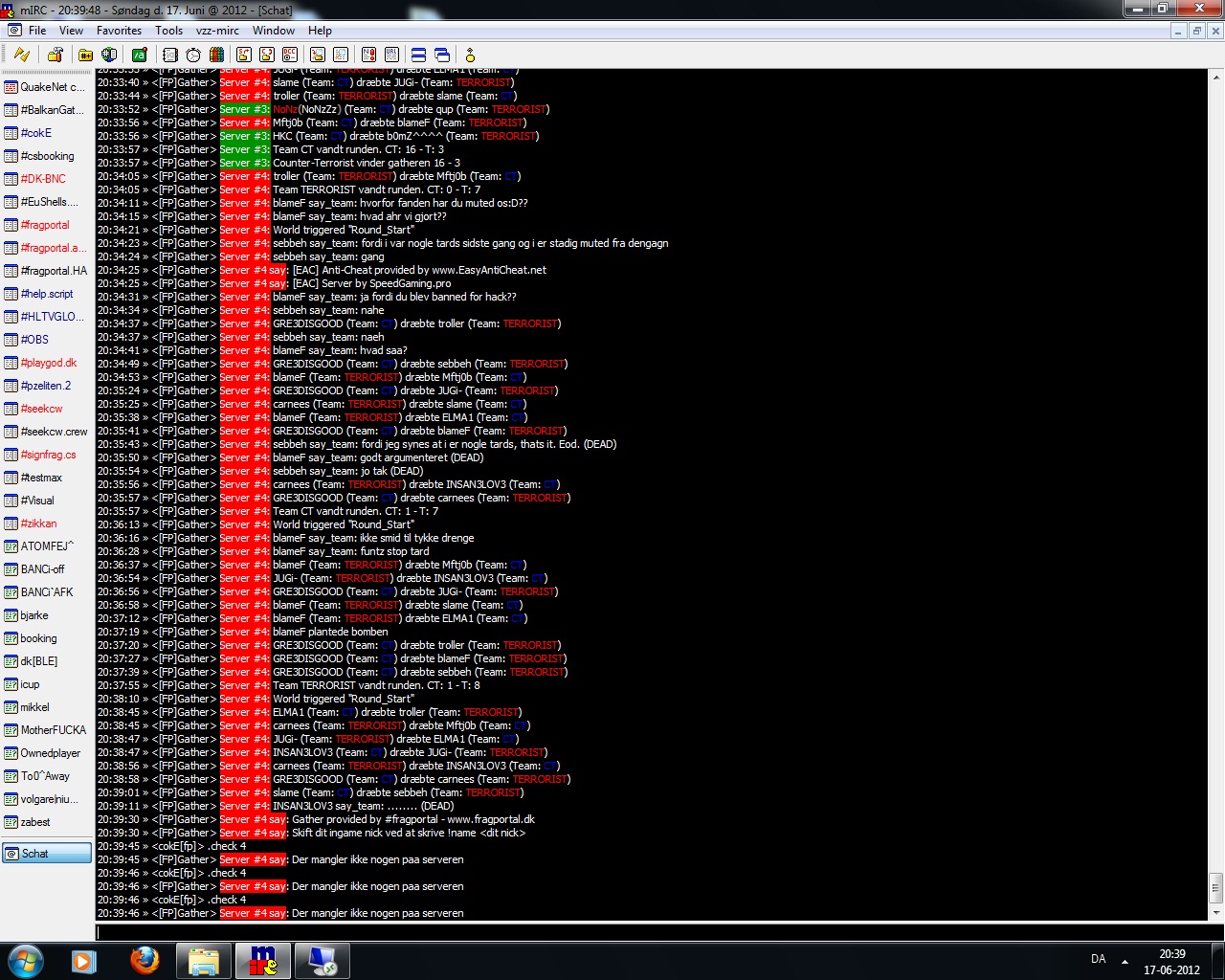The image size is (1225, 980).
Task: Select the active Schat window in switchbar
Action: point(47,854)
